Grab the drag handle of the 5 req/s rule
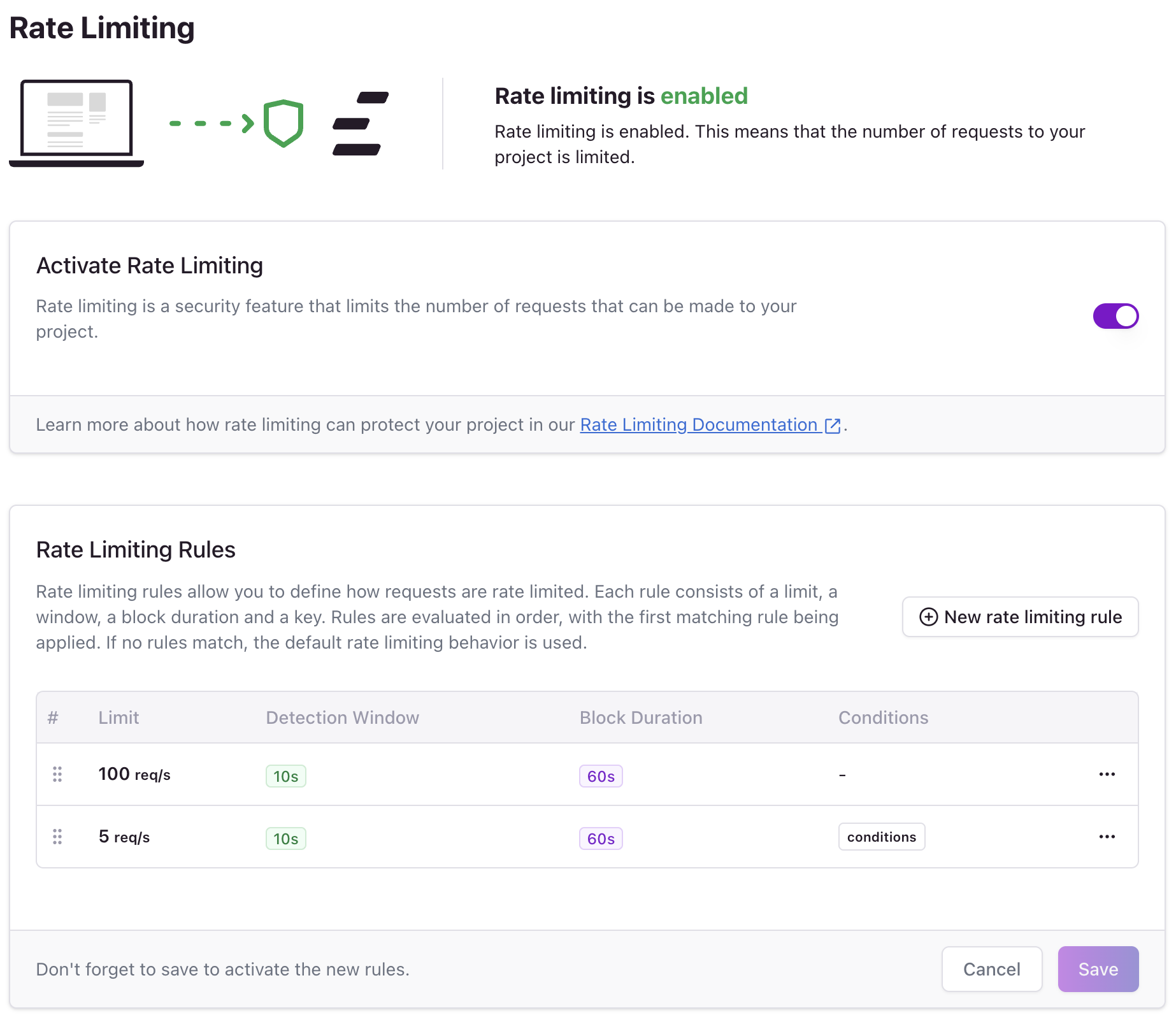Image resolution: width=1176 pixels, height=1022 pixels. coord(57,837)
